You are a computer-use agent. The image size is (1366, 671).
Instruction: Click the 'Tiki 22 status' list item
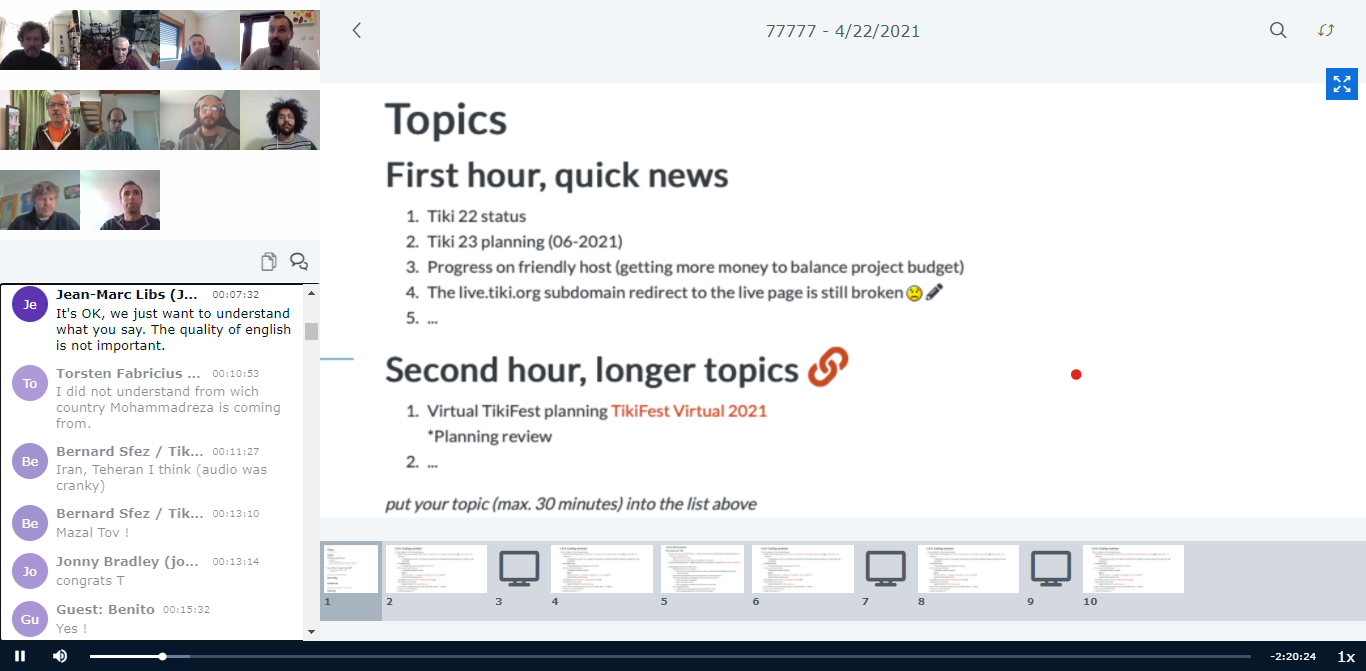click(x=476, y=216)
